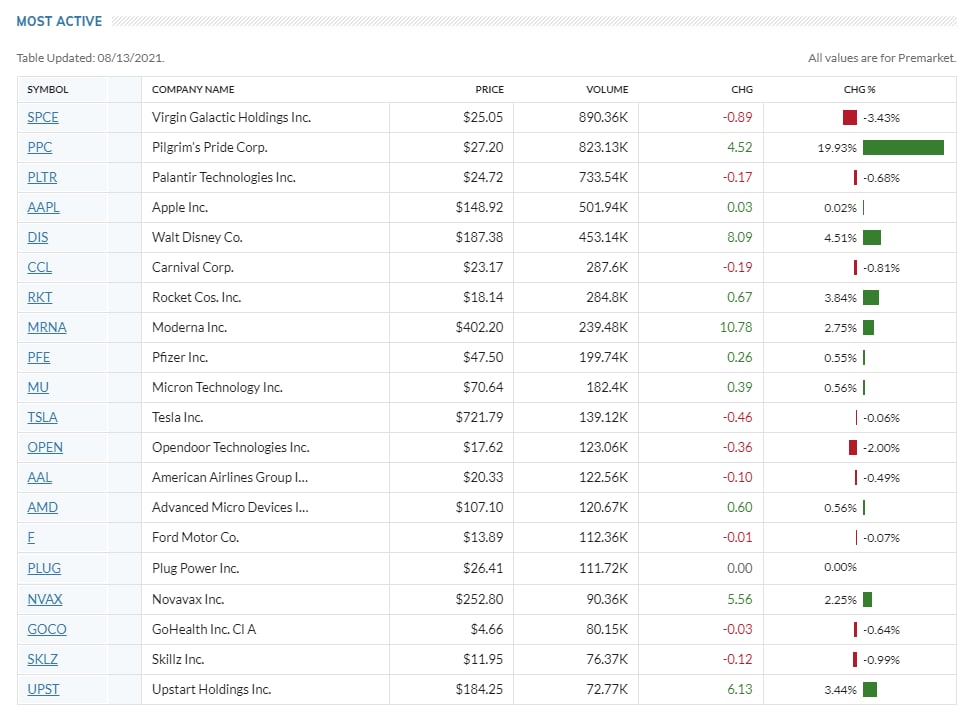Open the PPC ticker link
This screenshot has height=717, width=968.
pos(40,148)
